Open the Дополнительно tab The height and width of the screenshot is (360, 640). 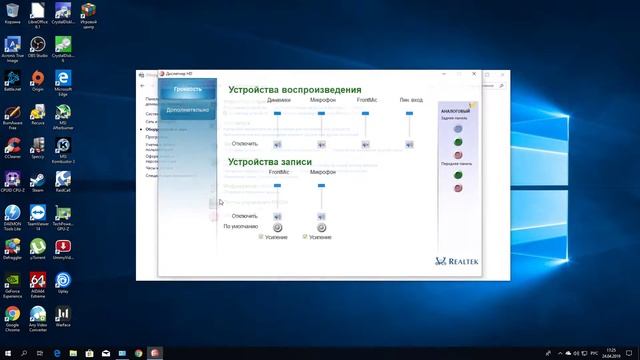(x=187, y=110)
